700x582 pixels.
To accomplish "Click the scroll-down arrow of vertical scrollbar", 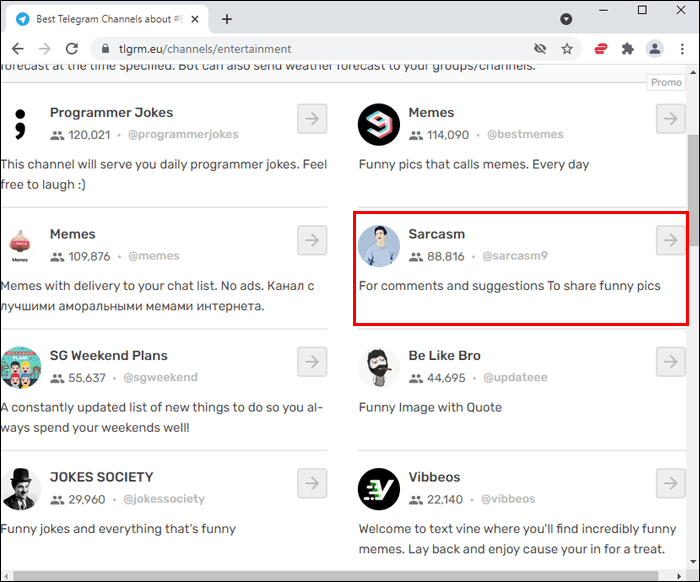I will point(693,561).
